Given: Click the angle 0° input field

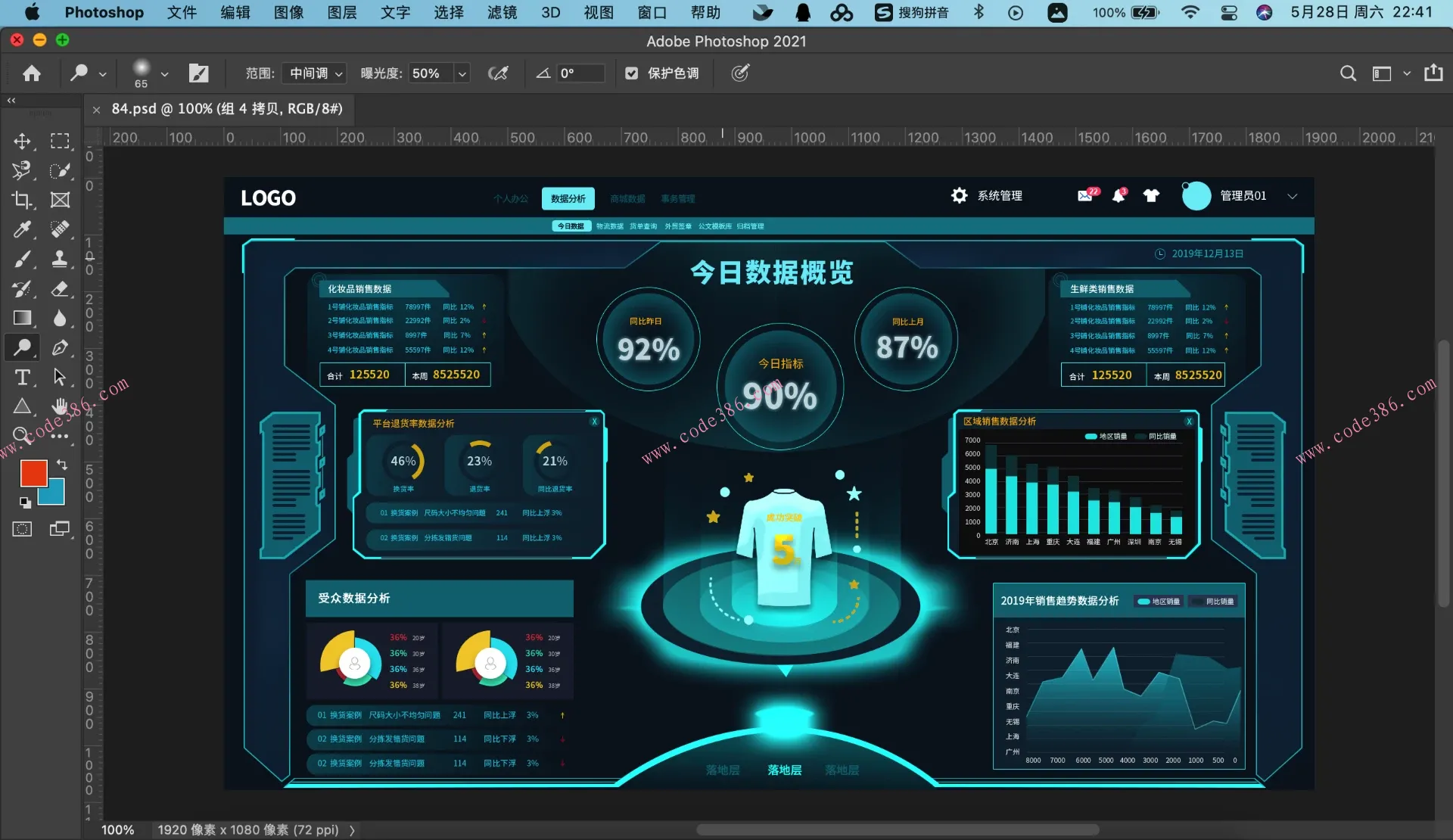Looking at the screenshot, I should tap(580, 73).
